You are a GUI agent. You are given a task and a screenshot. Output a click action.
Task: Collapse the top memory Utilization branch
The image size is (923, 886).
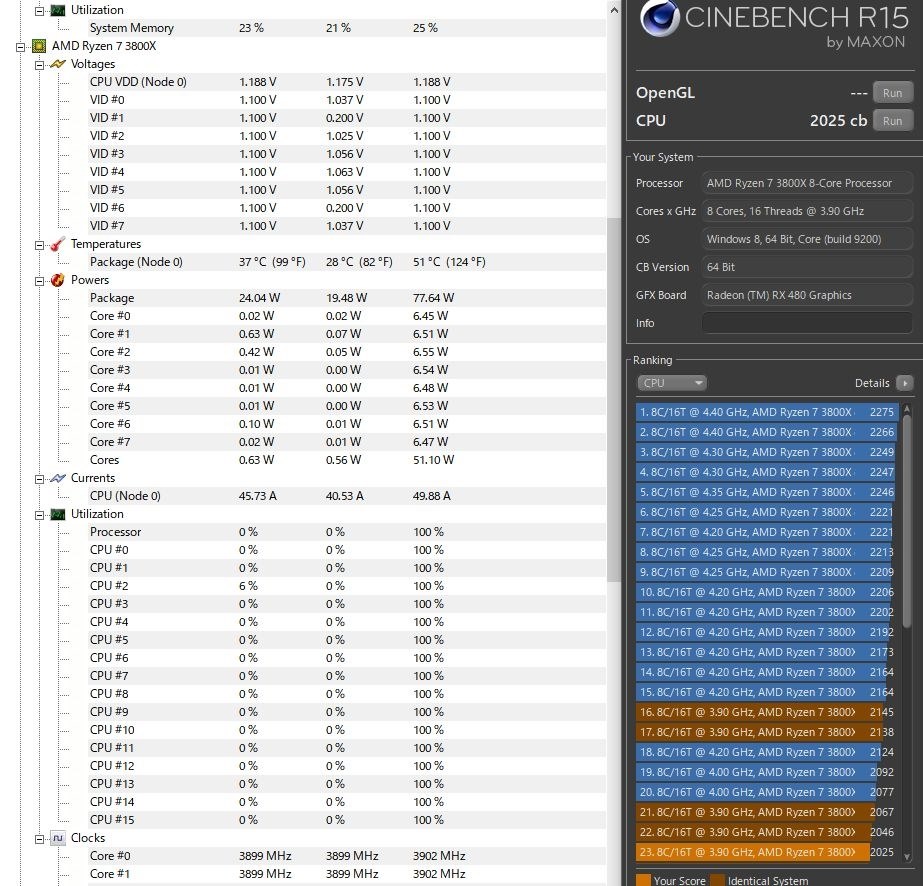[x=39, y=11]
